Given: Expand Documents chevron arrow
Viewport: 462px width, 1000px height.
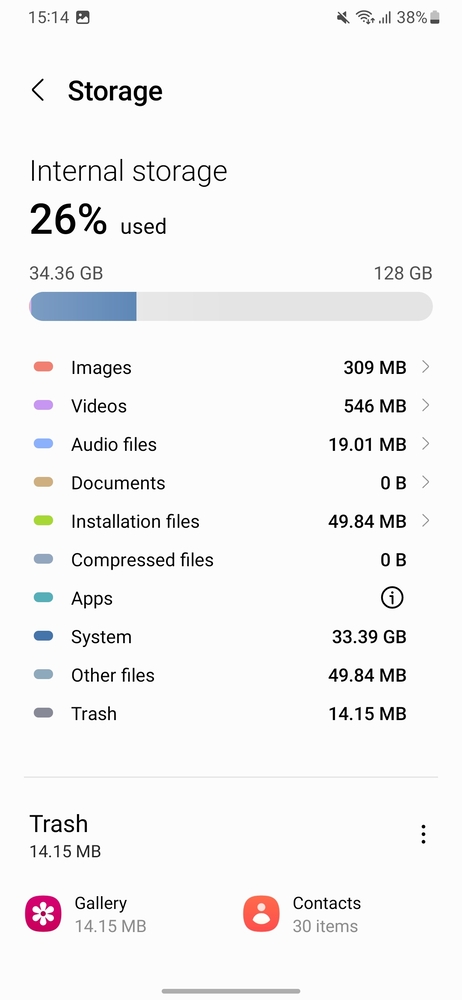Looking at the screenshot, I should (426, 482).
